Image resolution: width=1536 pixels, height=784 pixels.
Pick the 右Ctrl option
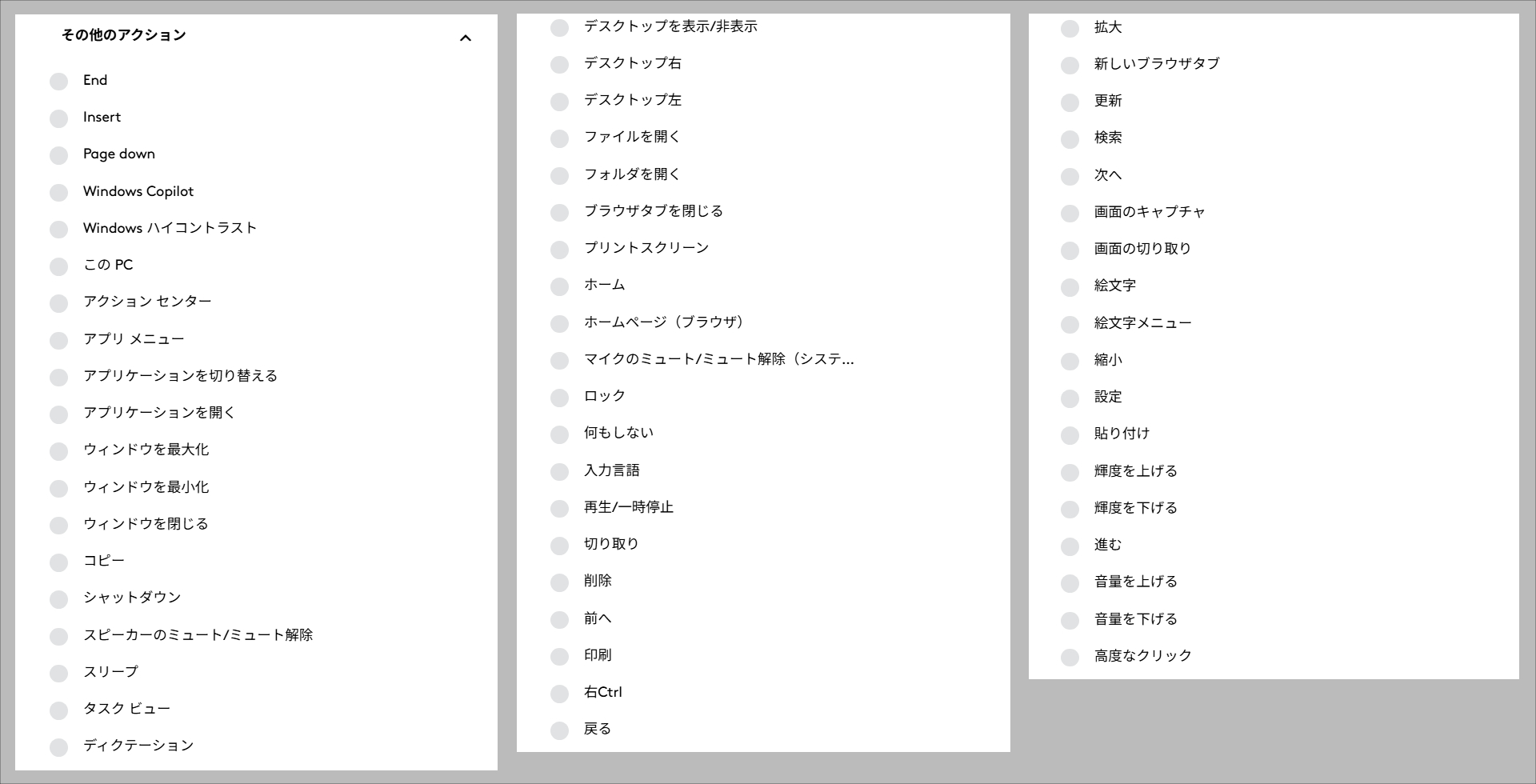pyautogui.click(x=559, y=693)
